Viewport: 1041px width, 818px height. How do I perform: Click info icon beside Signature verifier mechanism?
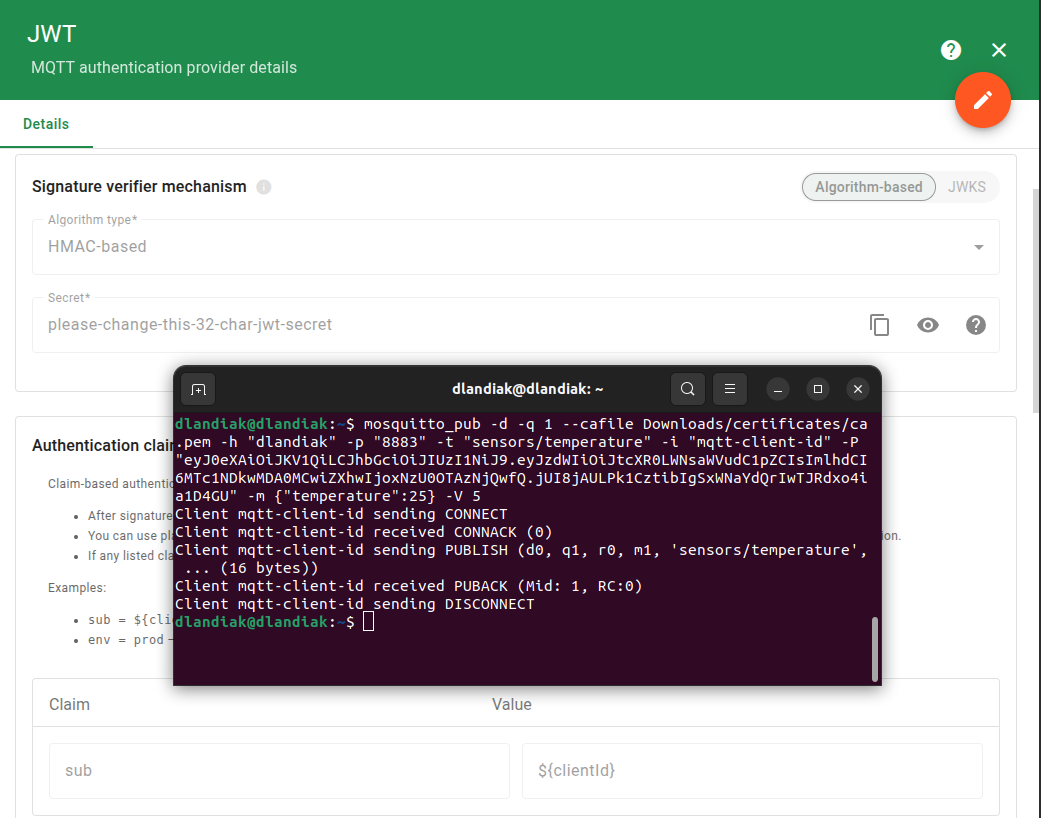(x=264, y=187)
